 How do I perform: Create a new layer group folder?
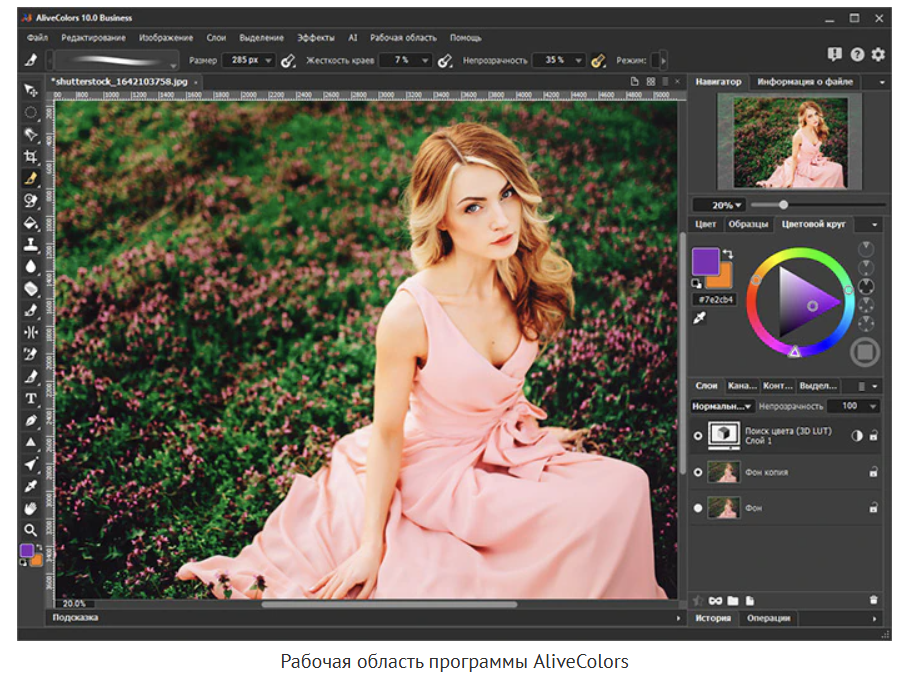pos(733,601)
